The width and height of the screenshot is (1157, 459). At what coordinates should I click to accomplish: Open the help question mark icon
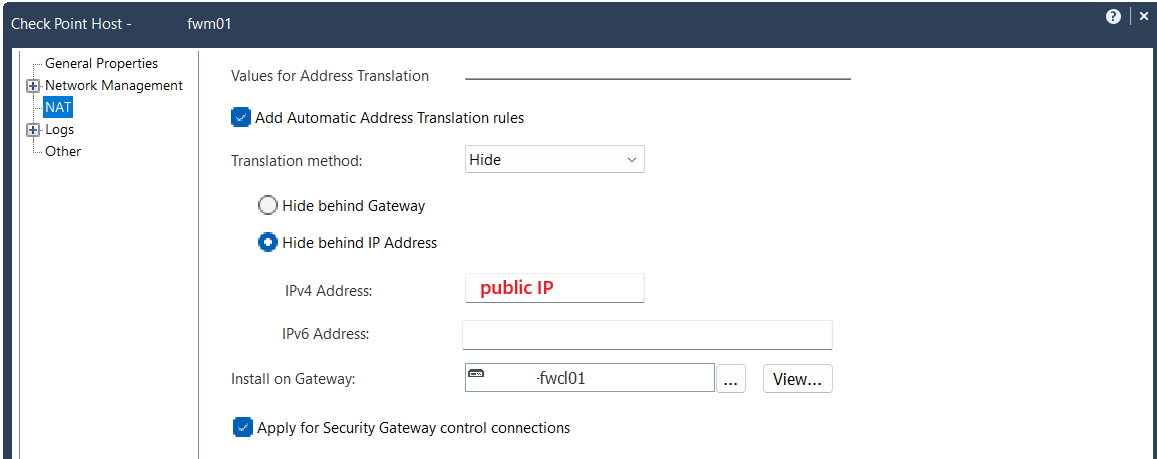click(x=1113, y=17)
